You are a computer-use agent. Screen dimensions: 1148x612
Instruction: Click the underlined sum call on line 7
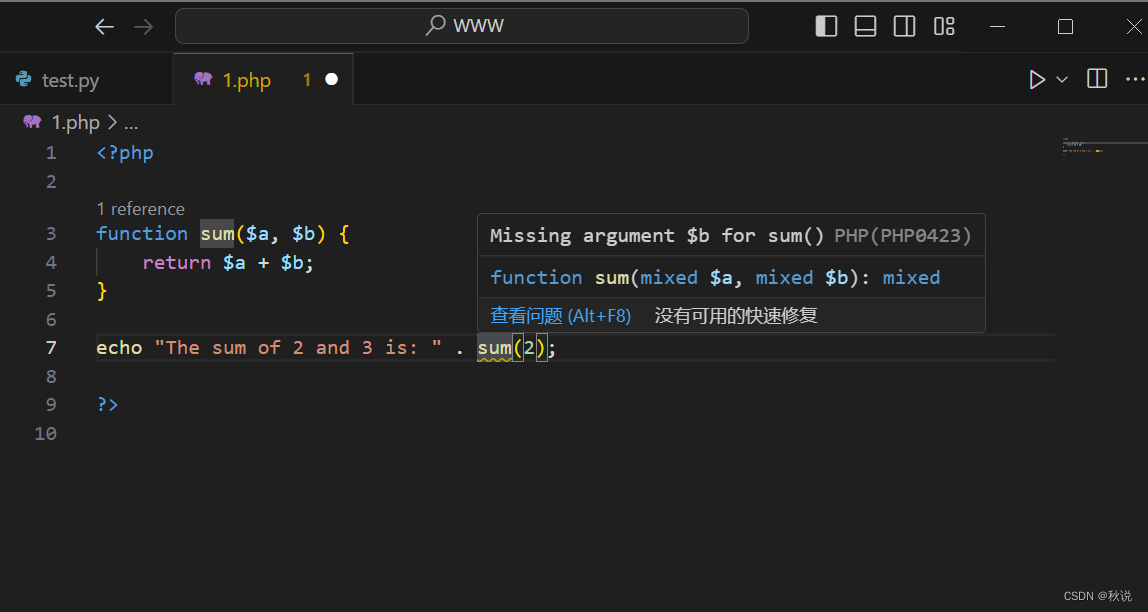pos(494,348)
